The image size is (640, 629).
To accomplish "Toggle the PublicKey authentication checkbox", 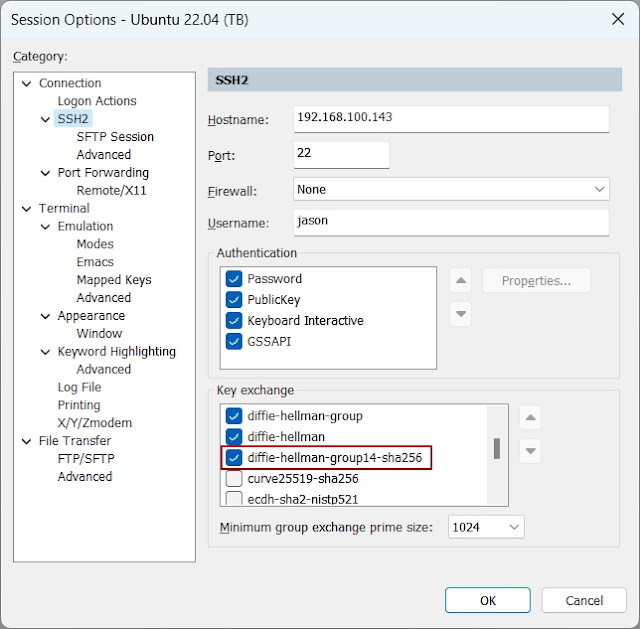I will [x=234, y=300].
